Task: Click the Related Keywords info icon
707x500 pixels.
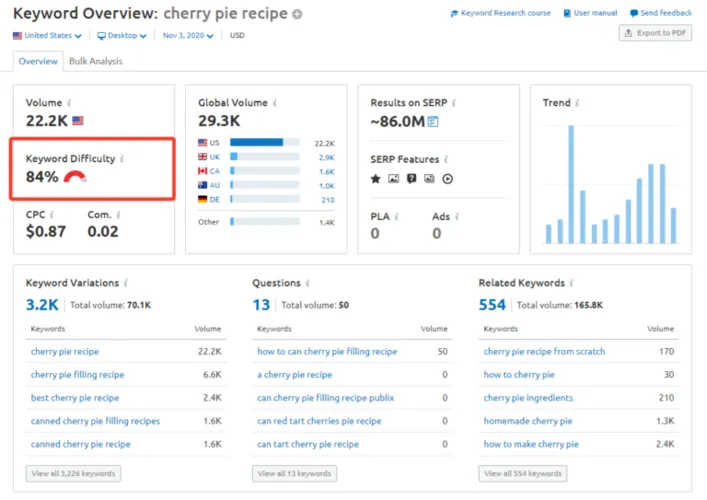Action: (x=571, y=283)
